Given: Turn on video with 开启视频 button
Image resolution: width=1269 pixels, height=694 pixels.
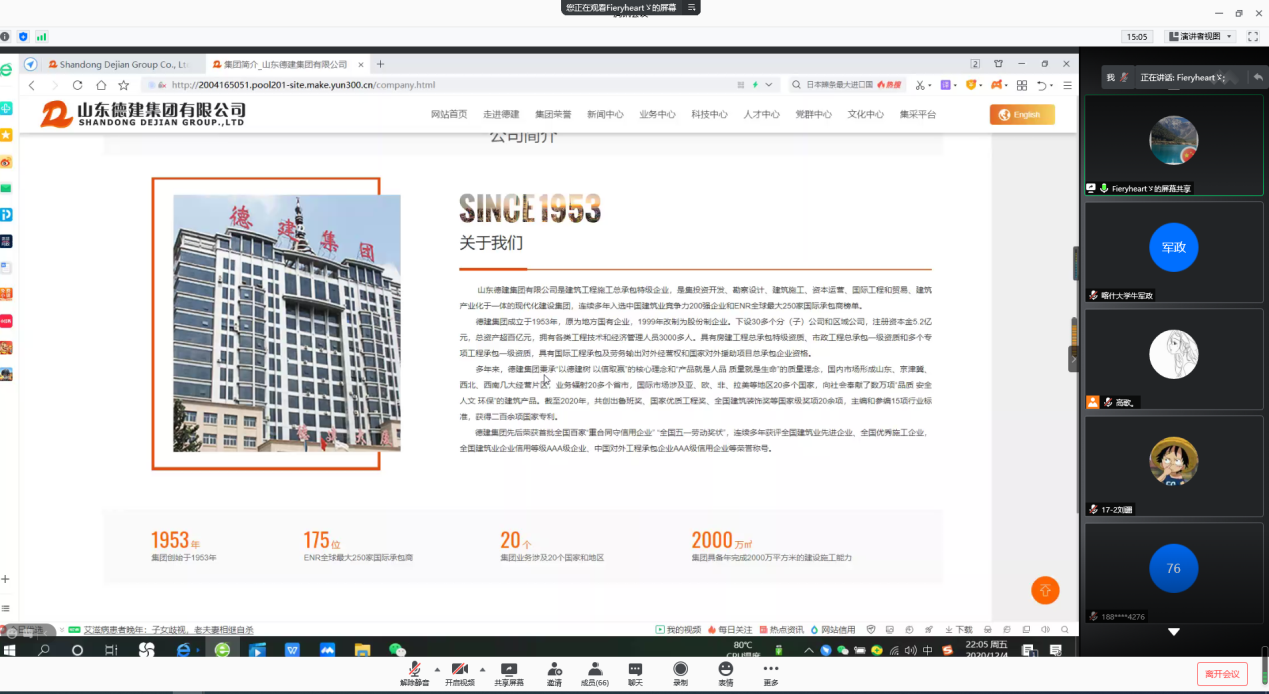Looking at the screenshot, I should pyautogui.click(x=460, y=673).
